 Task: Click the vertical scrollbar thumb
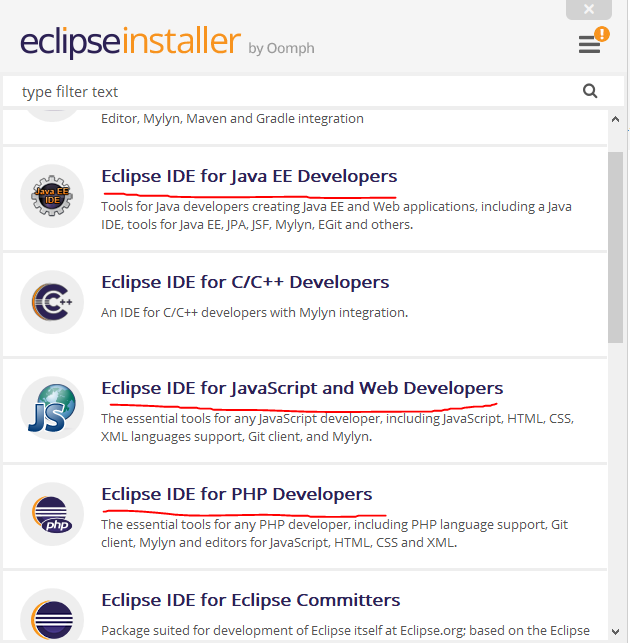coord(615,247)
